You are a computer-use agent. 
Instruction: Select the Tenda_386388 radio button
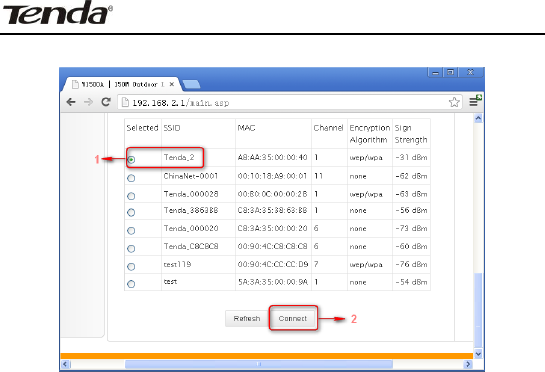pyautogui.click(x=131, y=212)
